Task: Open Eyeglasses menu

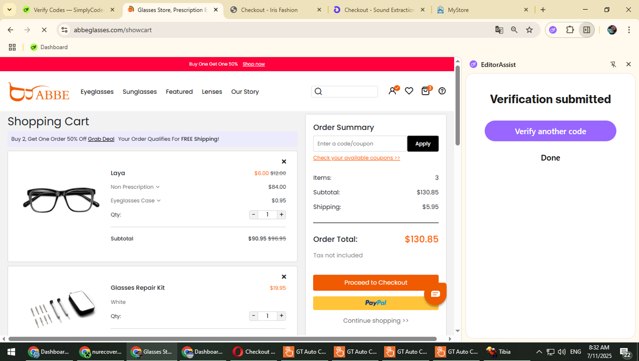Action: coord(97,92)
